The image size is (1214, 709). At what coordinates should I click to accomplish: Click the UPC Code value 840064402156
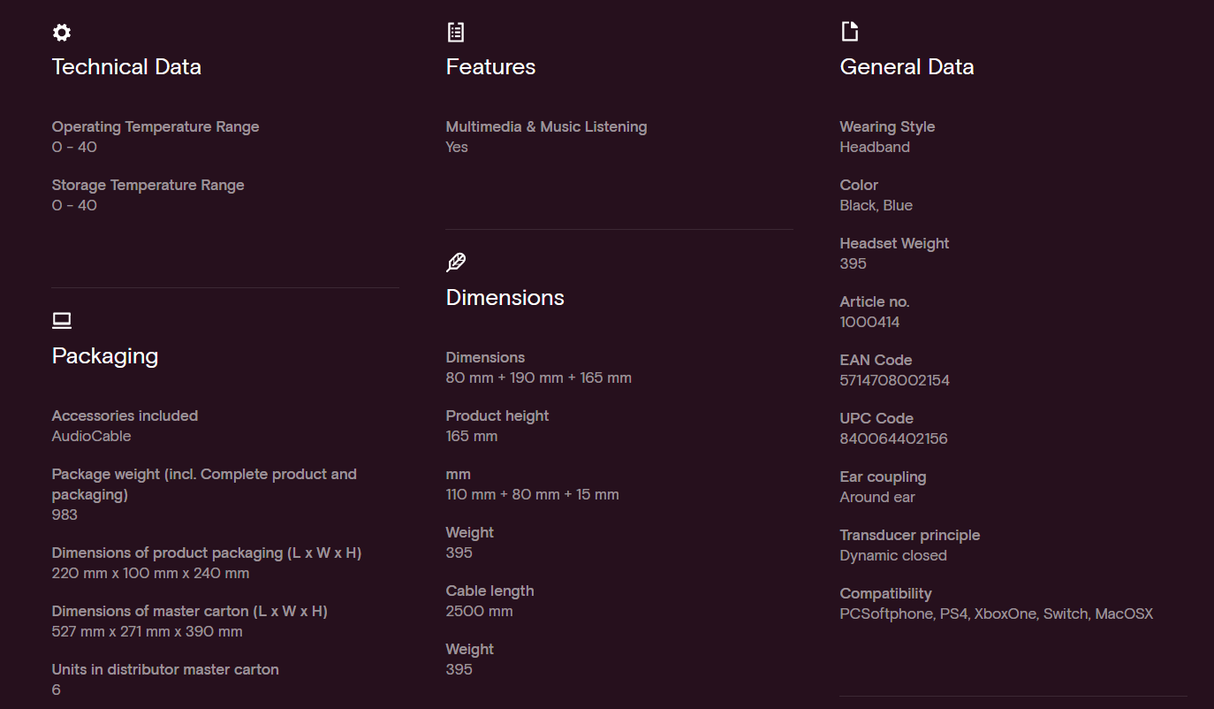(894, 439)
